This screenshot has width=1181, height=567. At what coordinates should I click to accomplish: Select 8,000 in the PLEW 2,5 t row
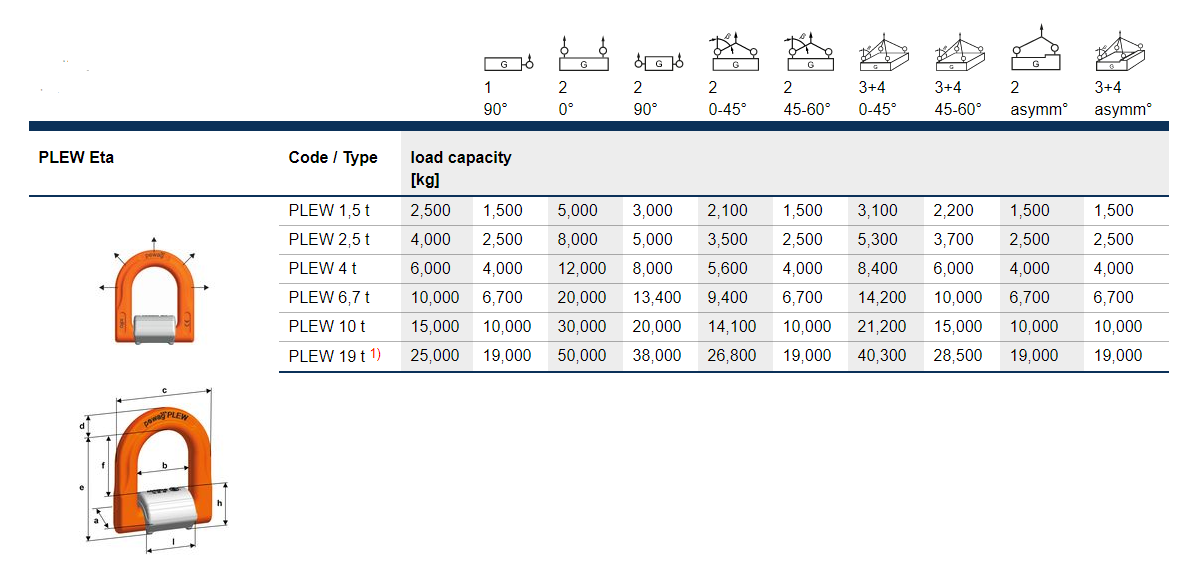578,240
